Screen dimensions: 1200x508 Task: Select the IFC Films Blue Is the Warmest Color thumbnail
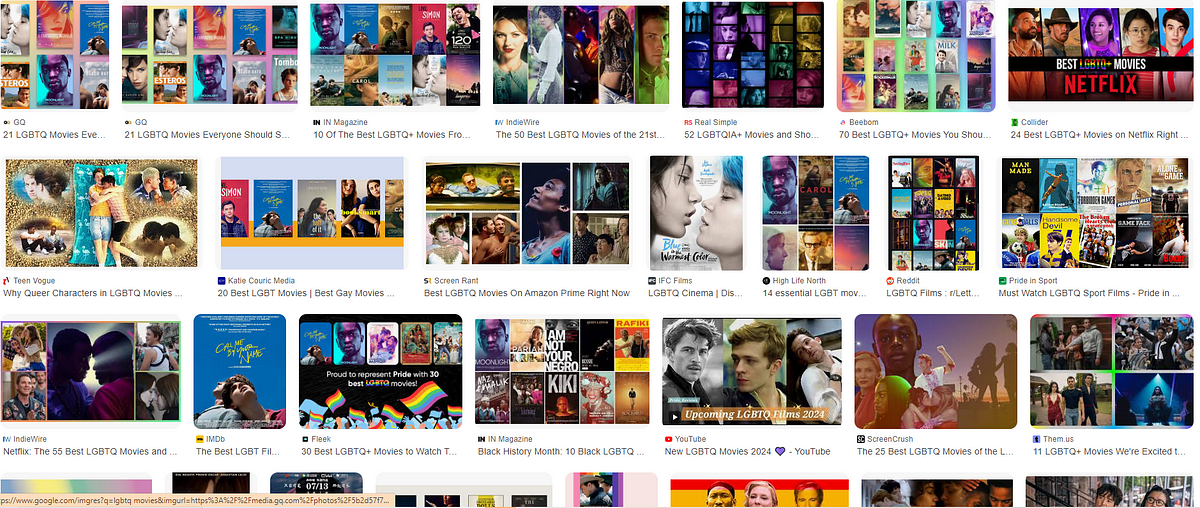[697, 213]
